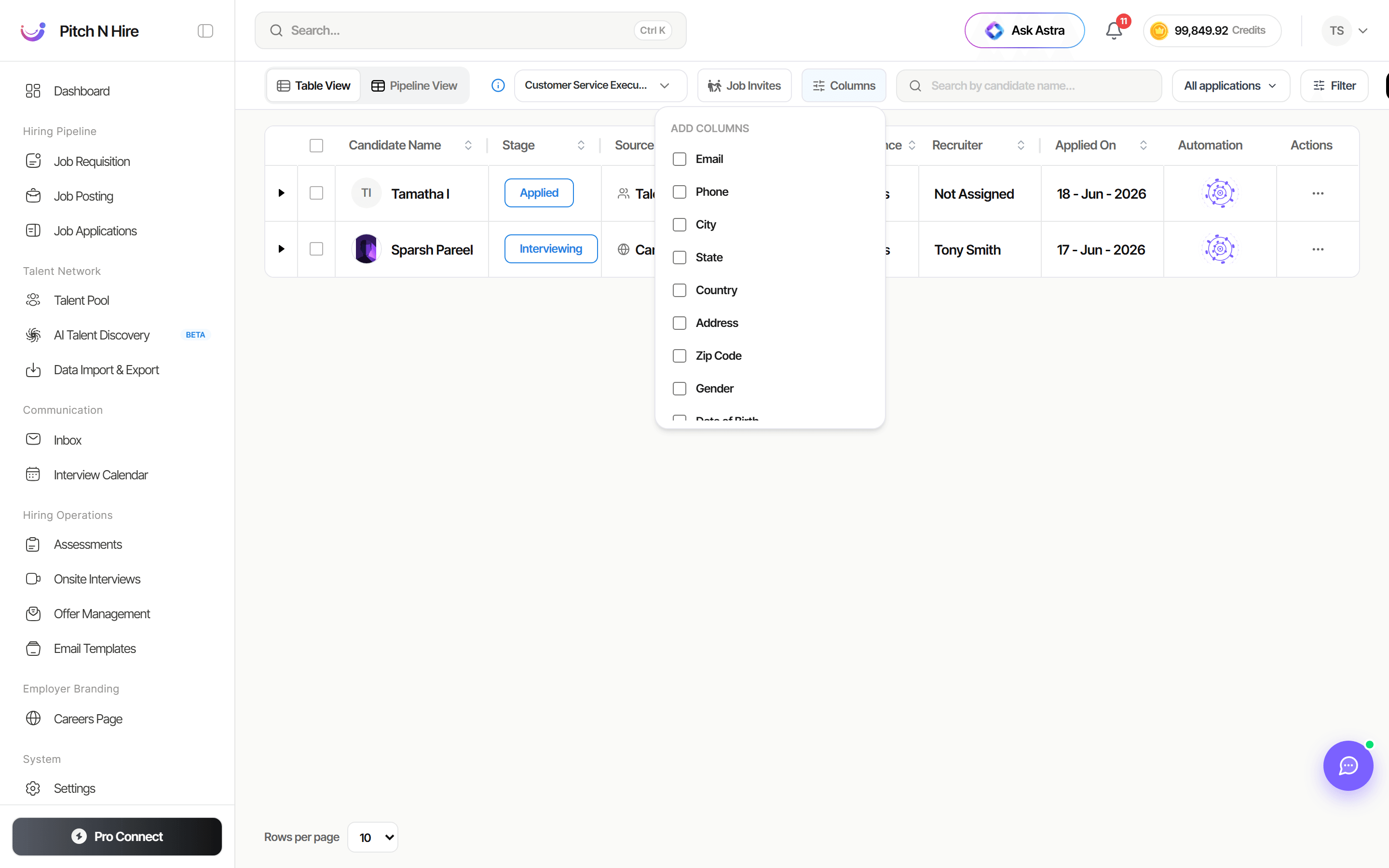Select Tamatha I row checkbox
The image size is (1389, 868).
[316, 193]
